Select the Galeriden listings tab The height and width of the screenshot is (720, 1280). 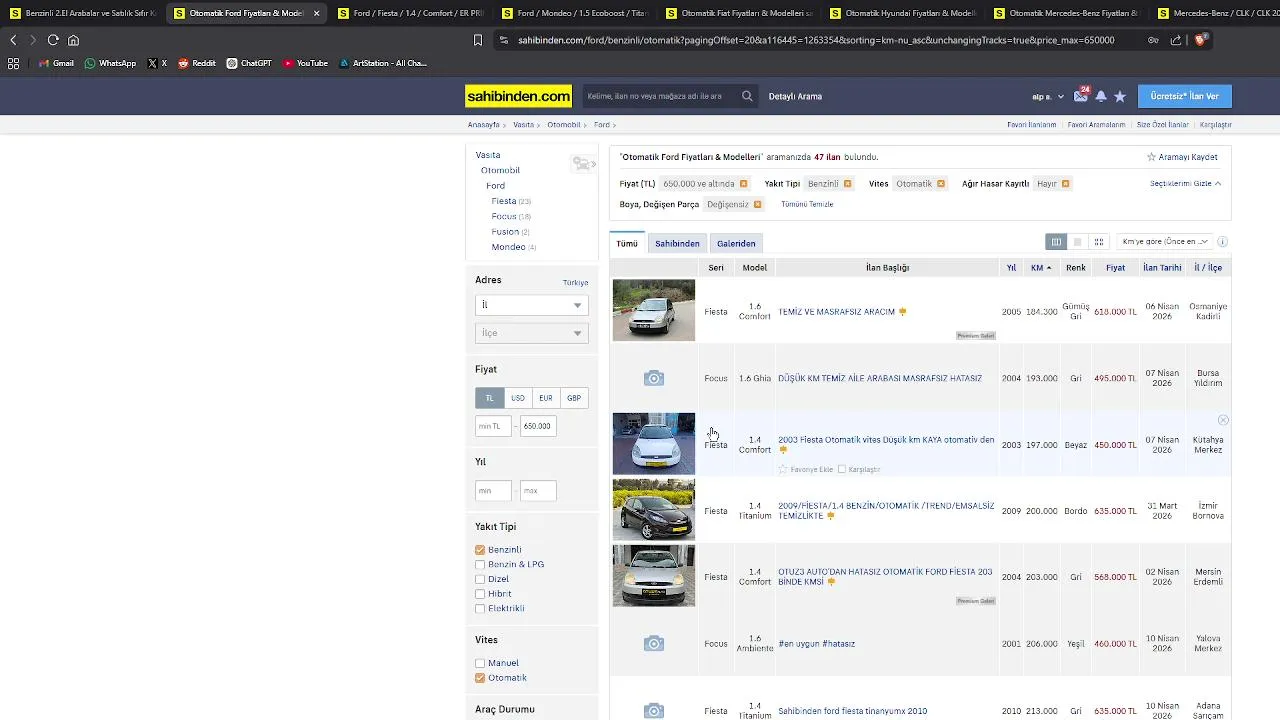(736, 243)
